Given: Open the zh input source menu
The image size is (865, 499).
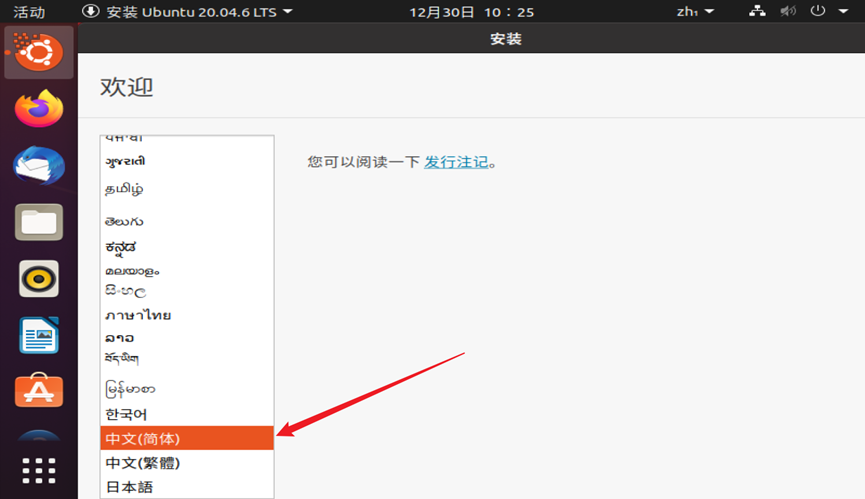Looking at the screenshot, I should pos(695,12).
